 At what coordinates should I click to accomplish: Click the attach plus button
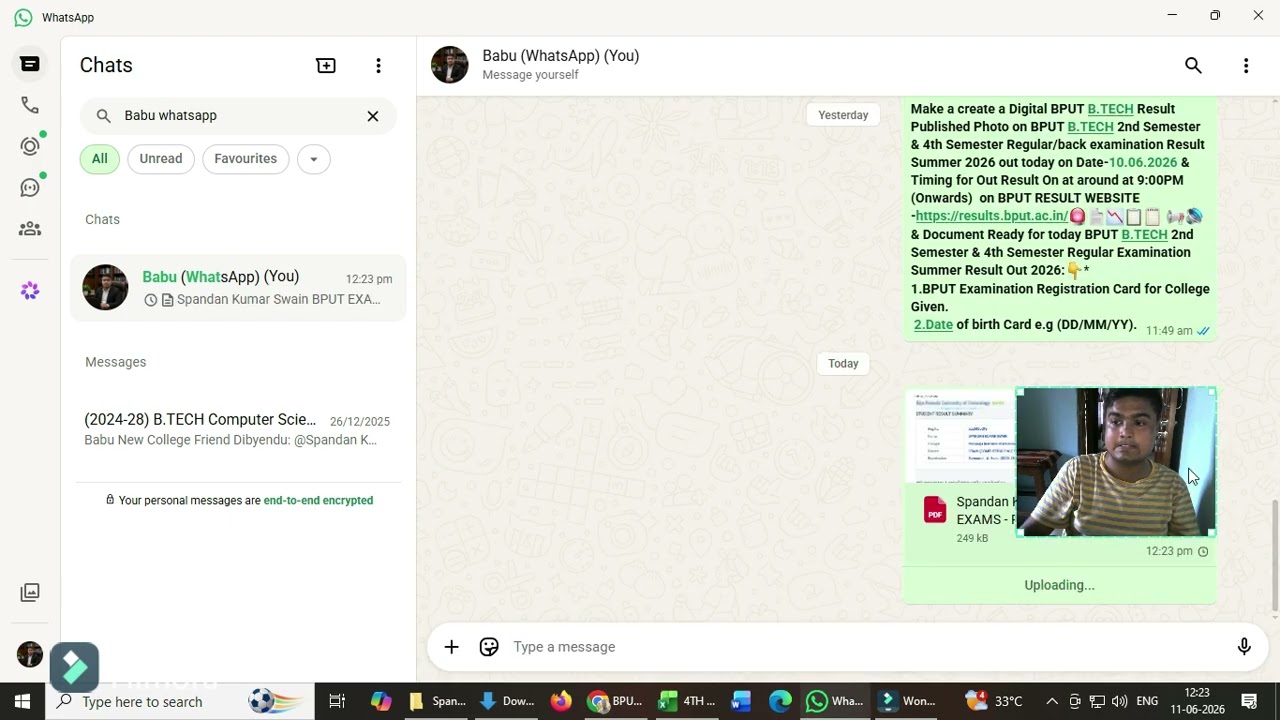pyautogui.click(x=451, y=647)
